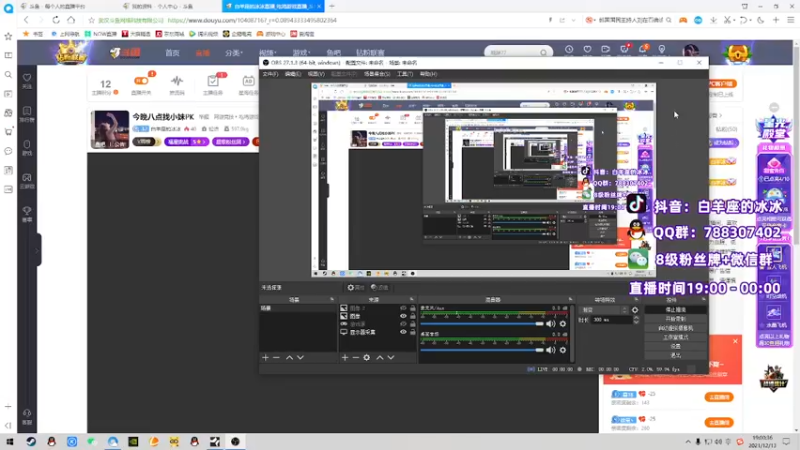This screenshot has width=800, height=450.
Task: Move source up in OBS Sources panel
Action: [x=380, y=358]
